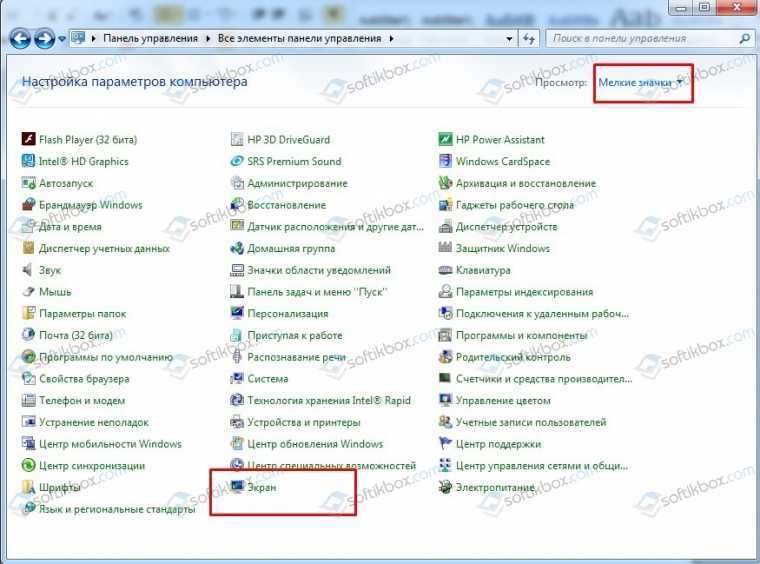760x564 pixels.
Task: Open Технология хранения Intel Rapid link
Action: (329, 400)
